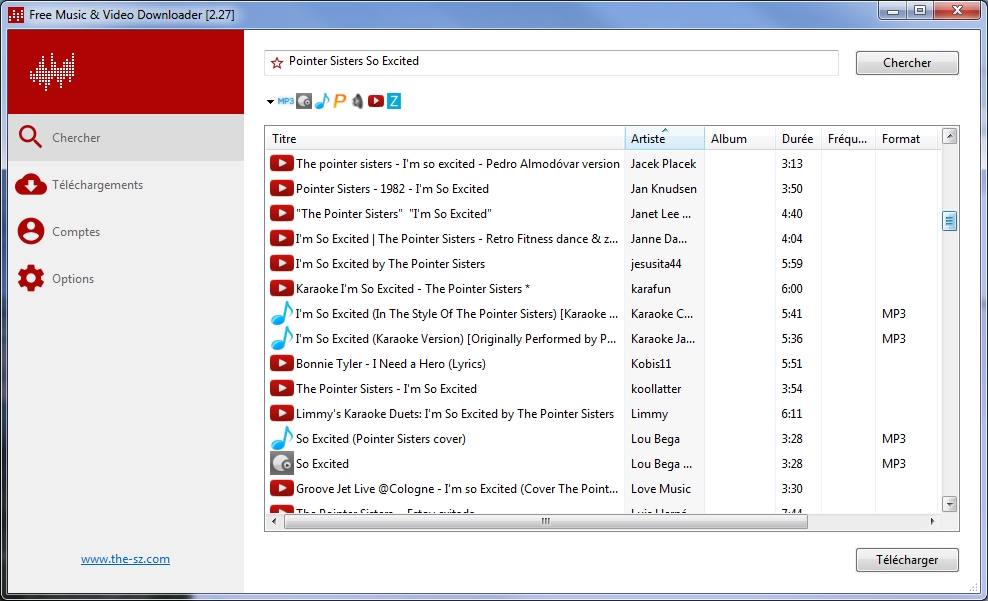The image size is (988, 601).
Task: Open the Téléchargements sidebar section
Action: [x=125, y=185]
